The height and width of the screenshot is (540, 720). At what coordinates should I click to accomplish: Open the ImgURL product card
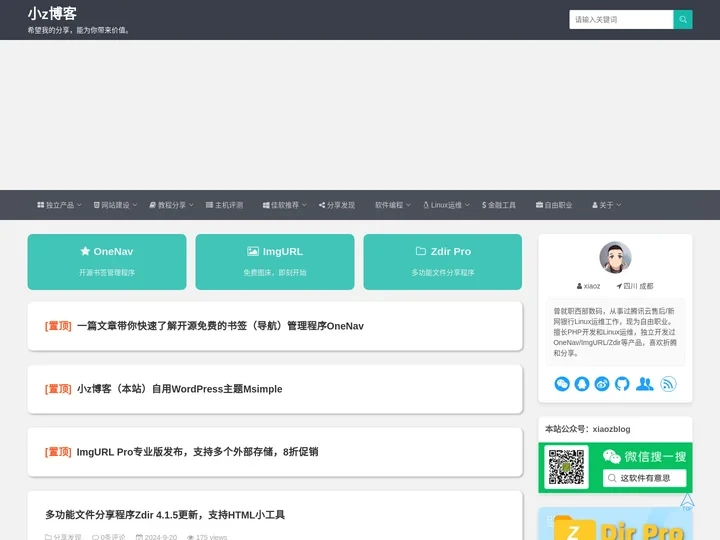(275, 262)
